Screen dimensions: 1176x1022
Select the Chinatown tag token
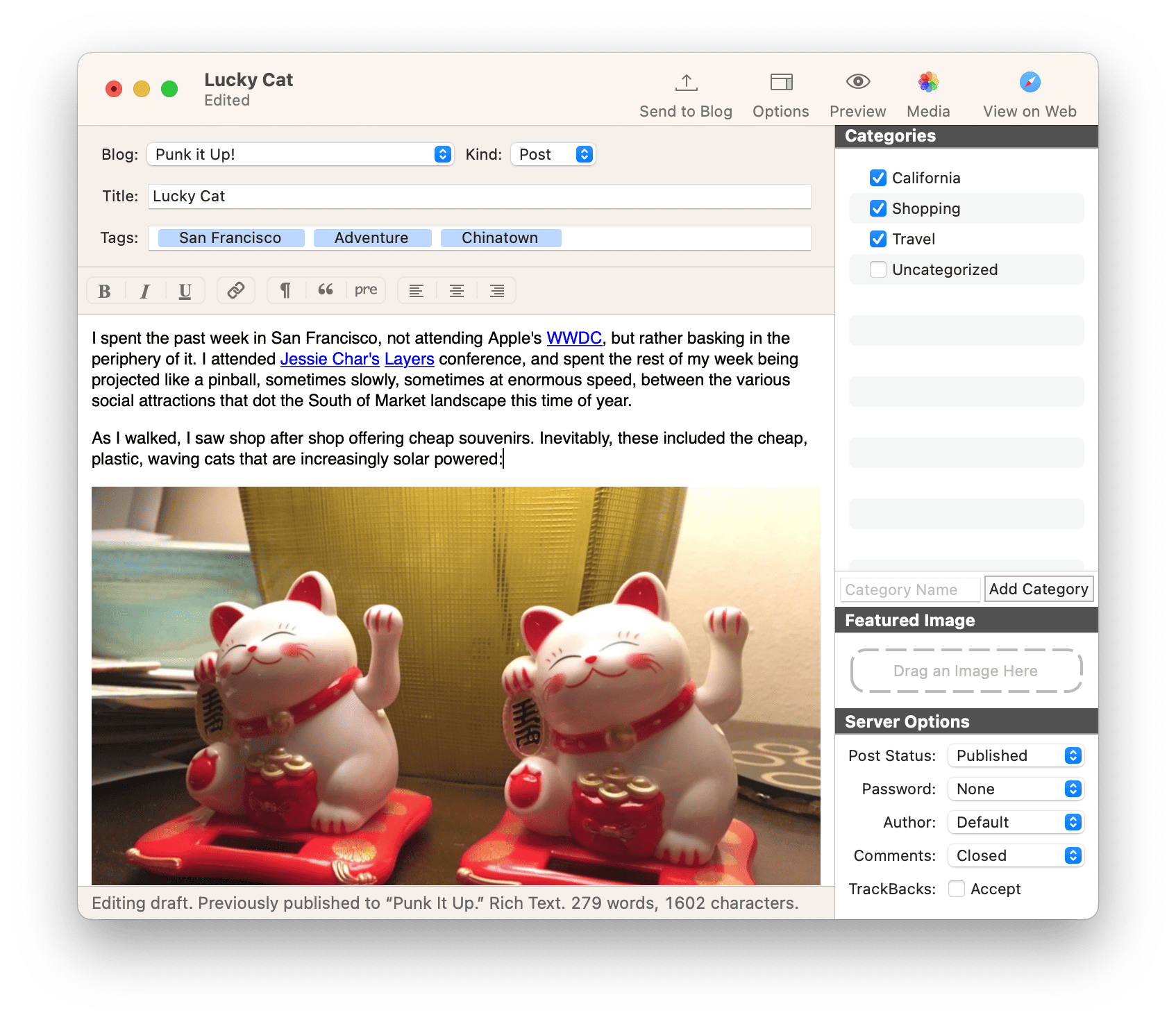(x=500, y=238)
